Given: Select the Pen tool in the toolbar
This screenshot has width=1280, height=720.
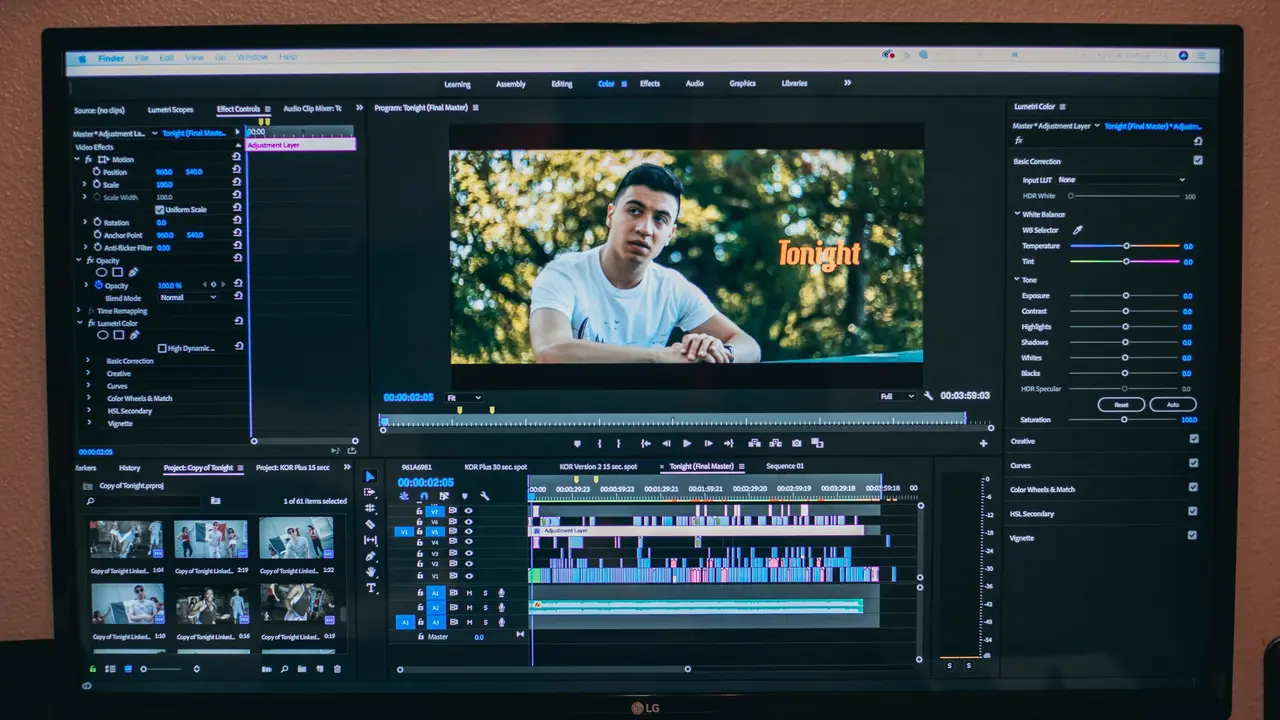Looking at the screenshot, I should pos(370,556).
